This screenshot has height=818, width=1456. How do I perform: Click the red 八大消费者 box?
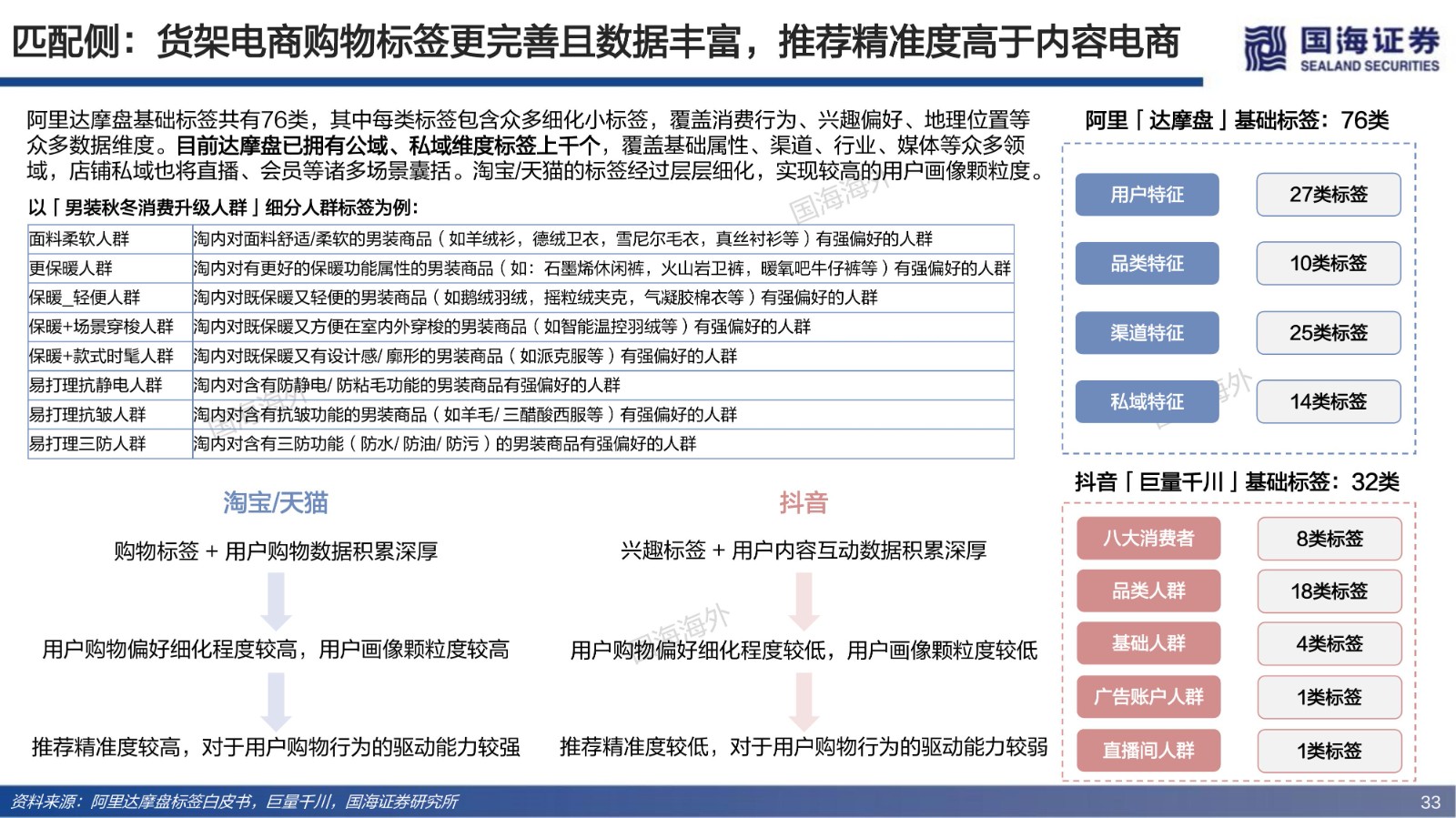tap(1148, 539)
